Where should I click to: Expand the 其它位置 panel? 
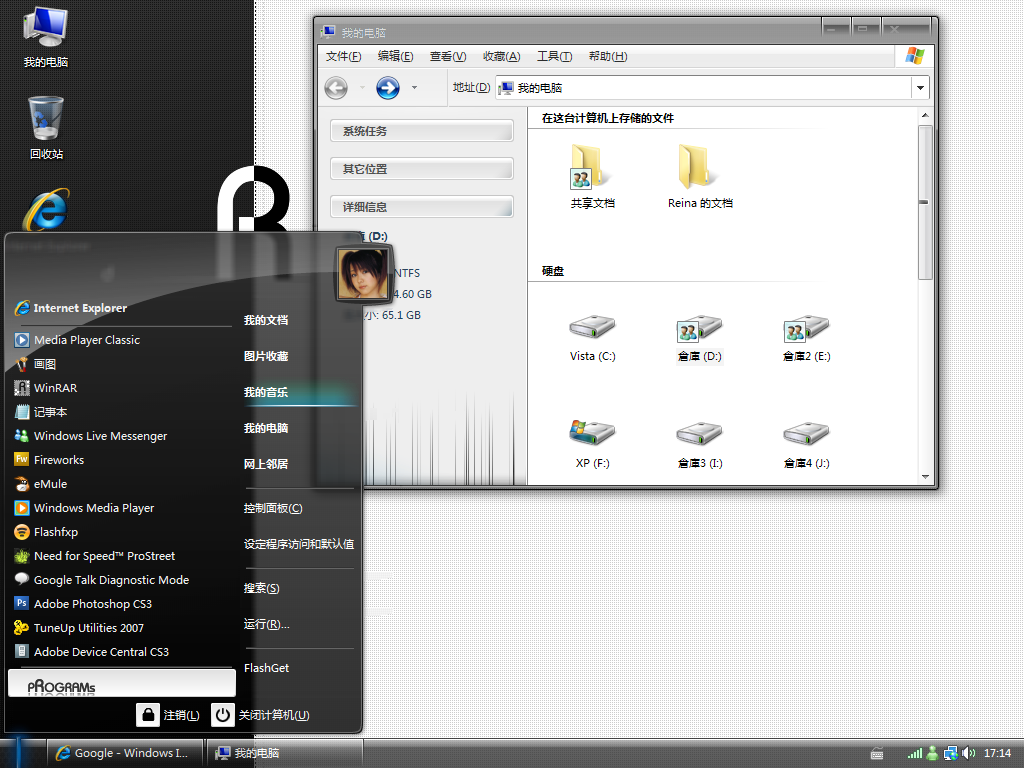(x=422, y=168)
